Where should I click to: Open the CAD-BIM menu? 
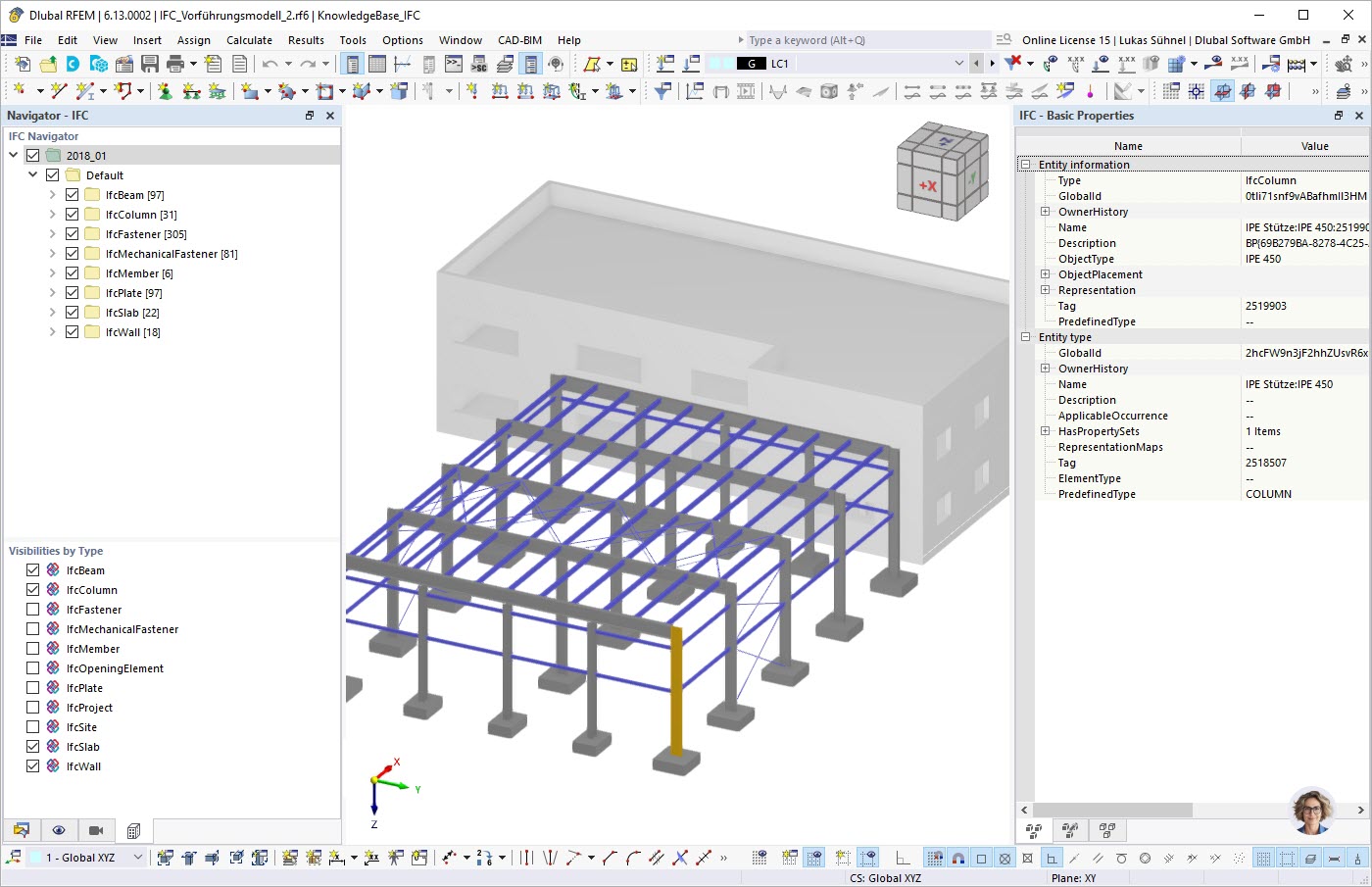(x=519, y=40)
